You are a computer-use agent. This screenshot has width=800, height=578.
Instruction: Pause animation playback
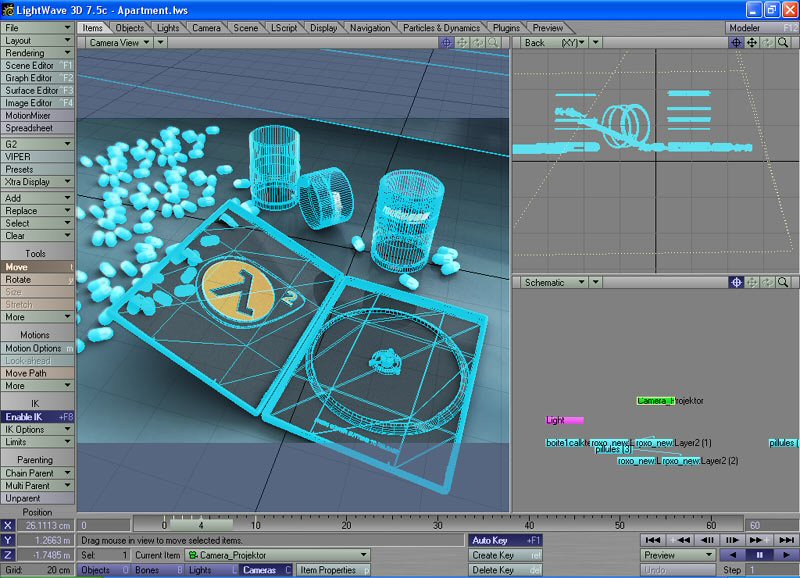(760, 555)
